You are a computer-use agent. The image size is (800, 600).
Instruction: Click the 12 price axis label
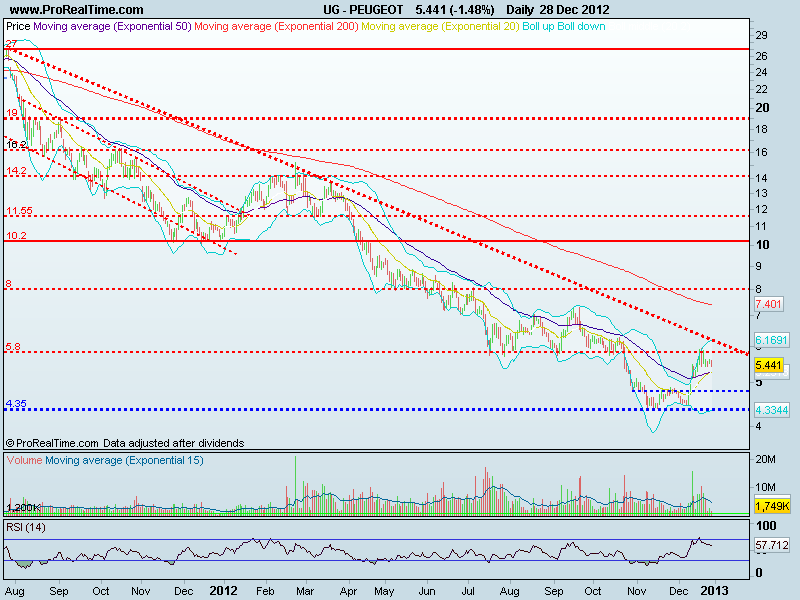coord(761,209)
